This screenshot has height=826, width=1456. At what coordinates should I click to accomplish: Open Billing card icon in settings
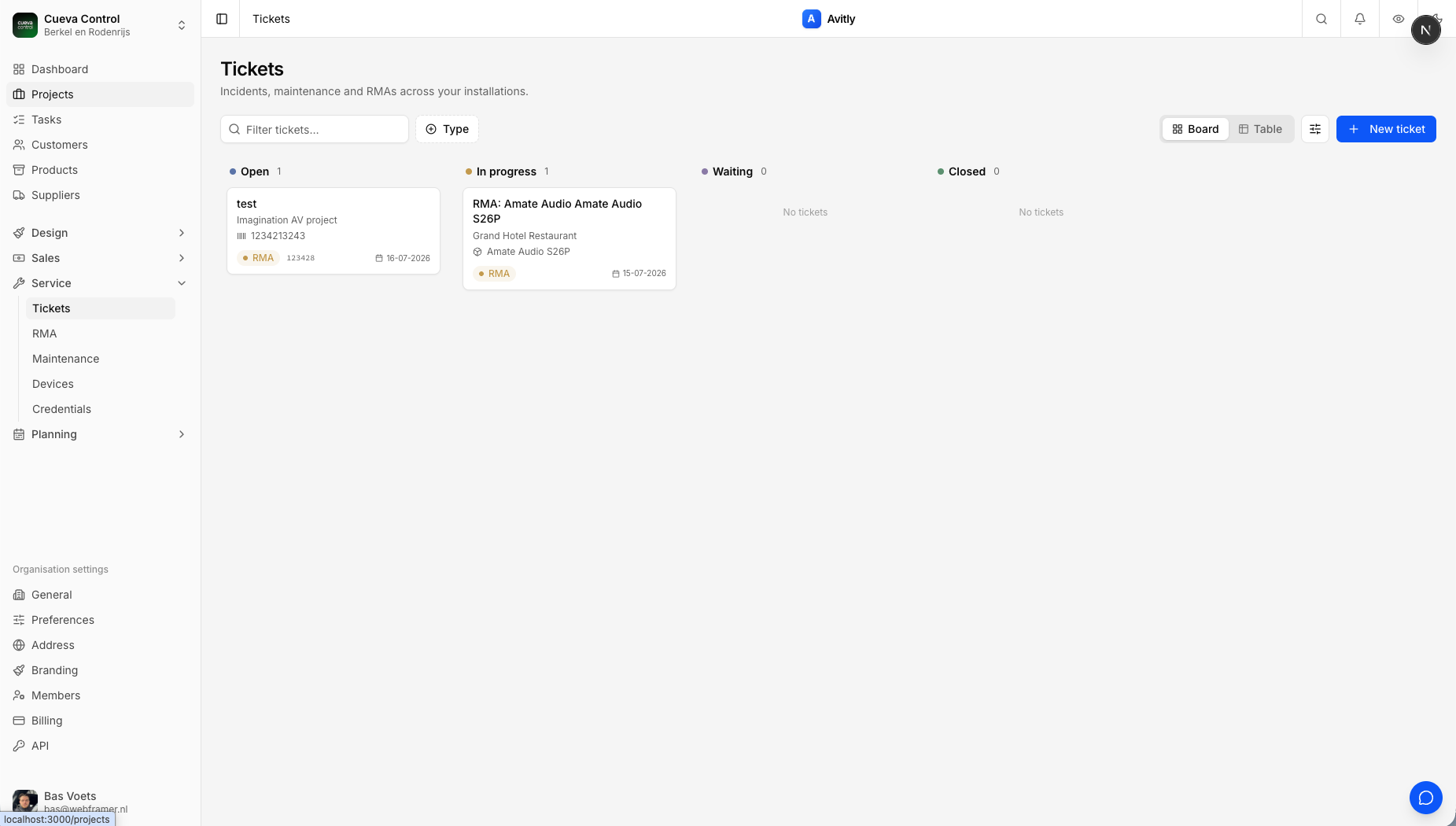(19, 721)
